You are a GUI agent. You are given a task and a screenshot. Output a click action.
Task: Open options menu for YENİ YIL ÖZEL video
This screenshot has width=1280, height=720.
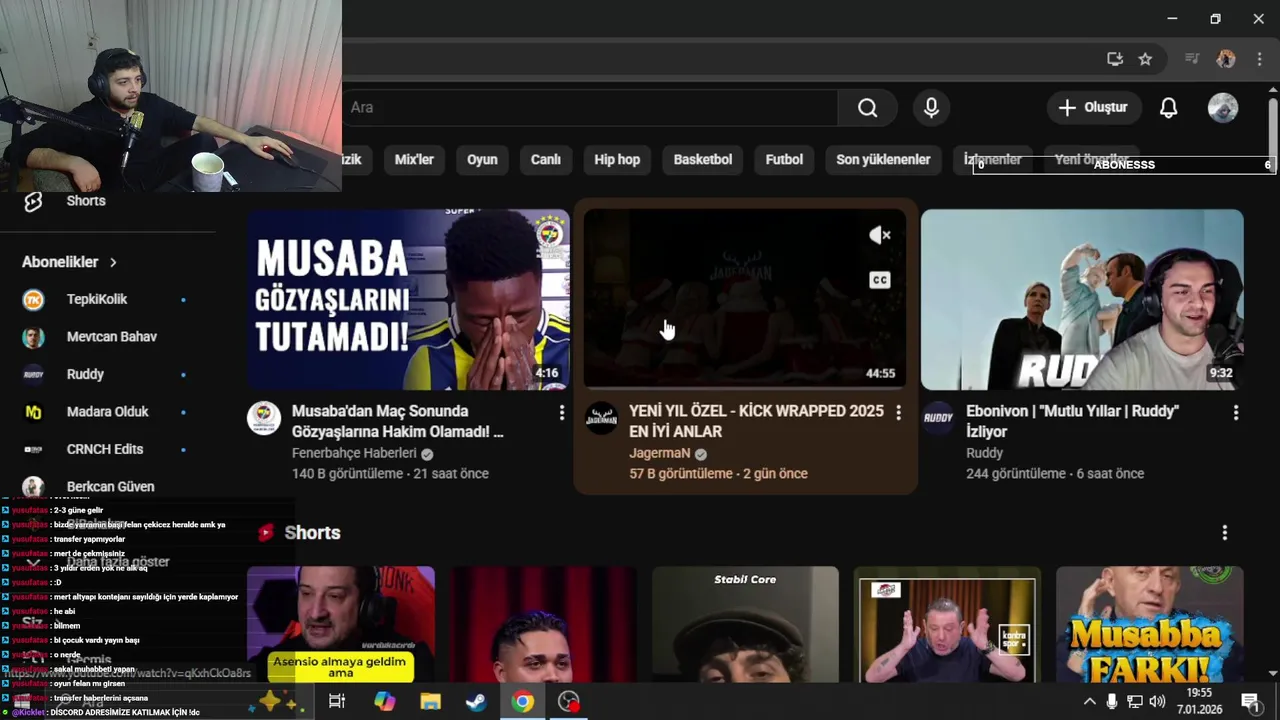(898, 412)
